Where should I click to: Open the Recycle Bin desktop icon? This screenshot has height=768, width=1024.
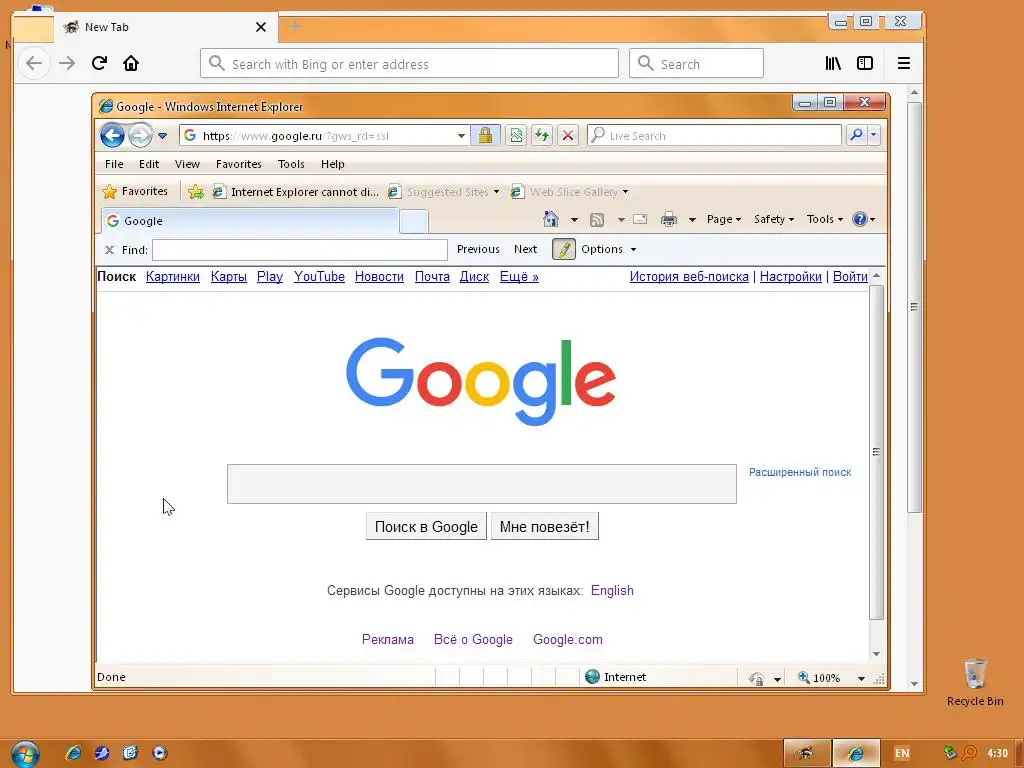tap(975, 682)
